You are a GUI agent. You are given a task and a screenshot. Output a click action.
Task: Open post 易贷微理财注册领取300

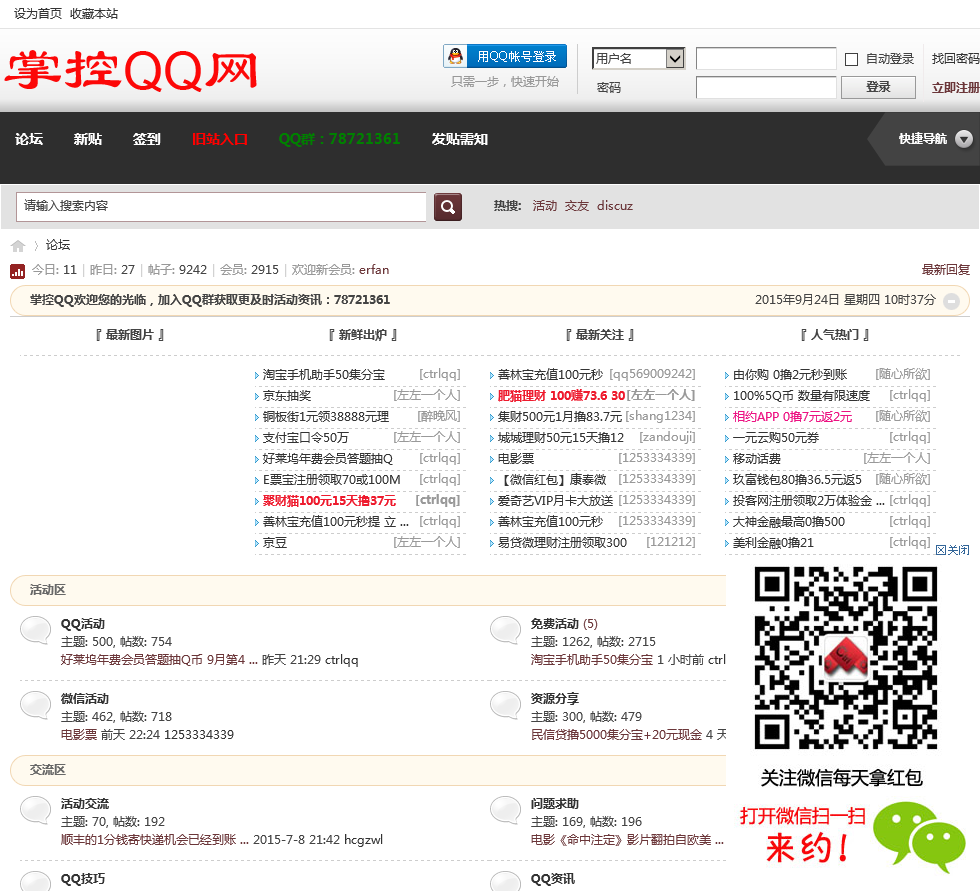(x=562, y=543)
